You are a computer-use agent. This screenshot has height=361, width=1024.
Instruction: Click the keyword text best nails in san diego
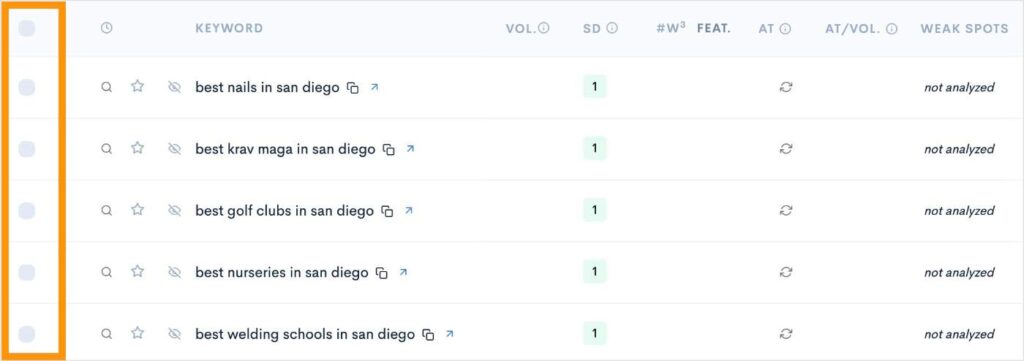tap(267, 87)
